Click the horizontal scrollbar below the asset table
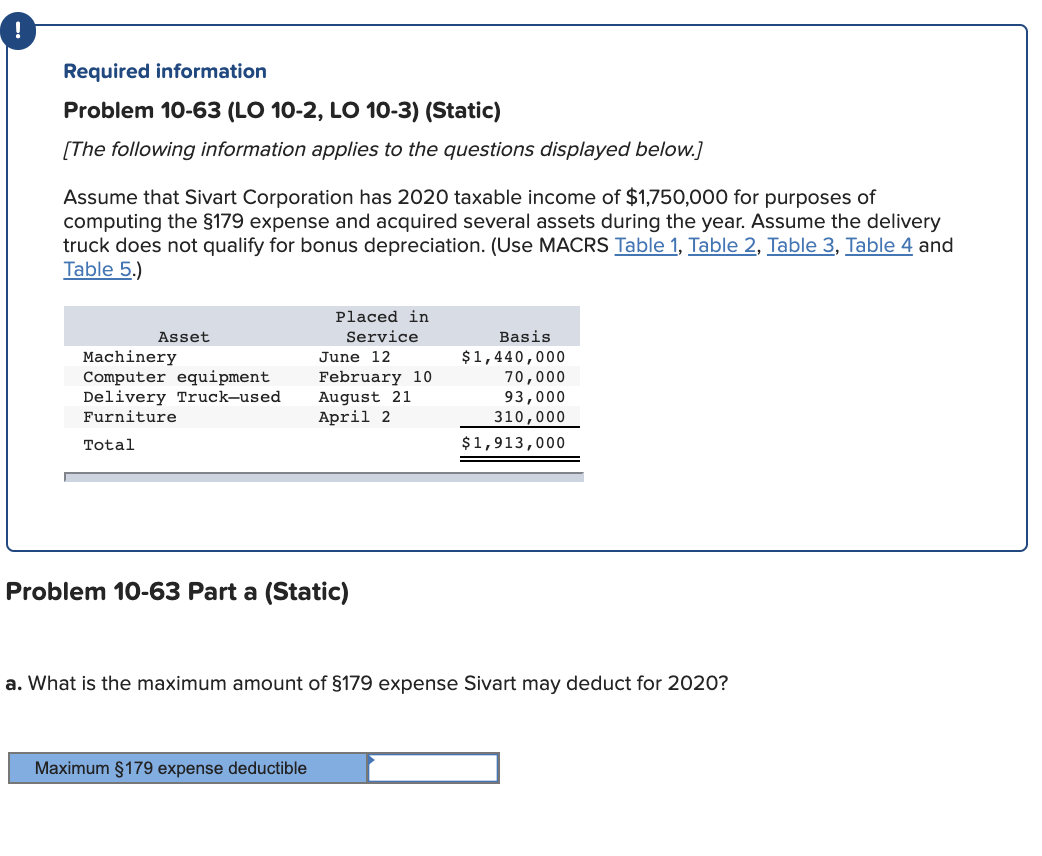 click(324, 477)
